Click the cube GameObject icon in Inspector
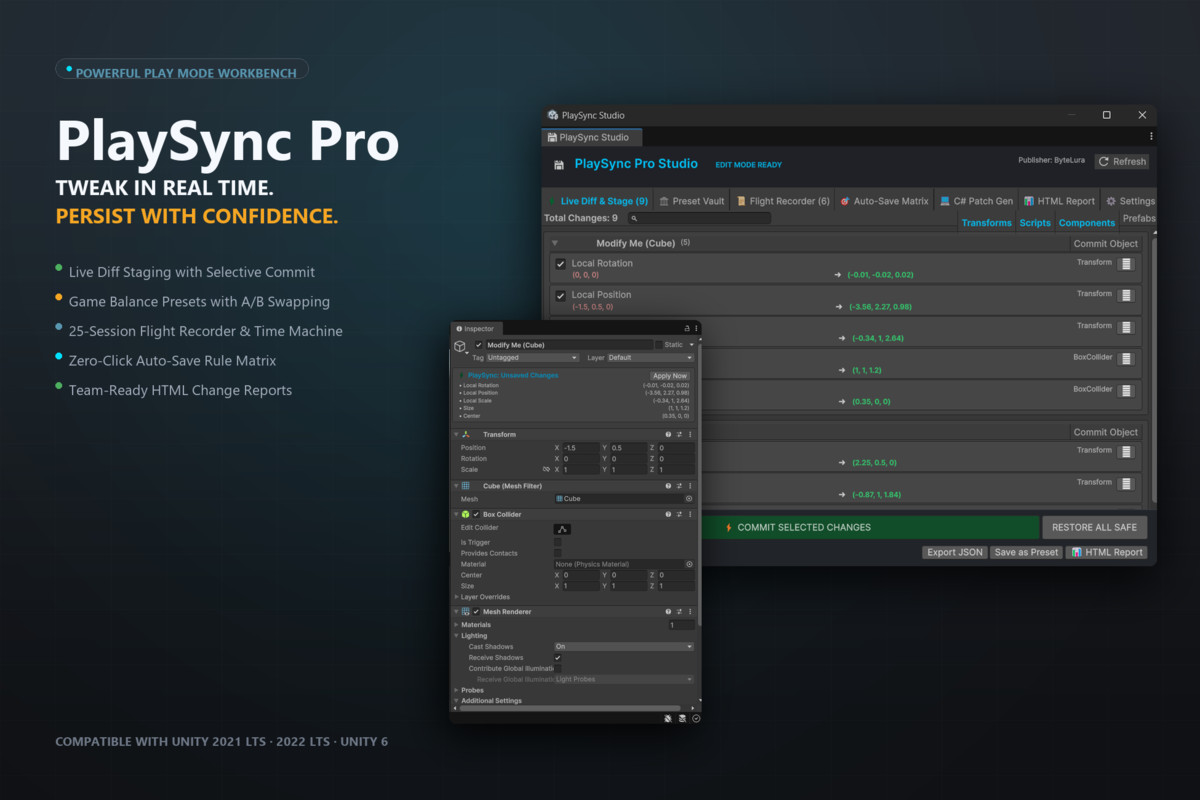 [460, 347]
